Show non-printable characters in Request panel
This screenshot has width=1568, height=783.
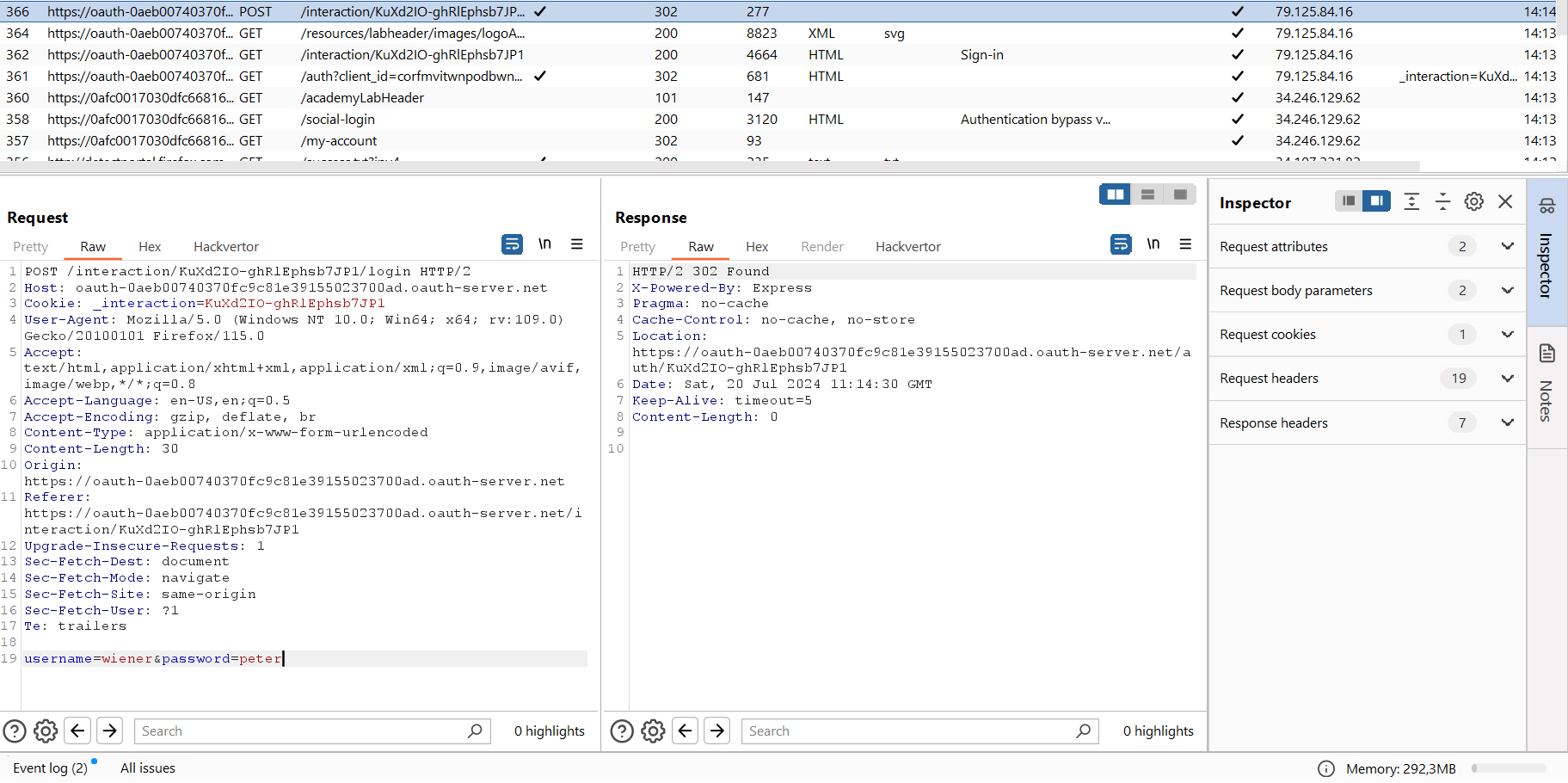[x=544, y=244]
